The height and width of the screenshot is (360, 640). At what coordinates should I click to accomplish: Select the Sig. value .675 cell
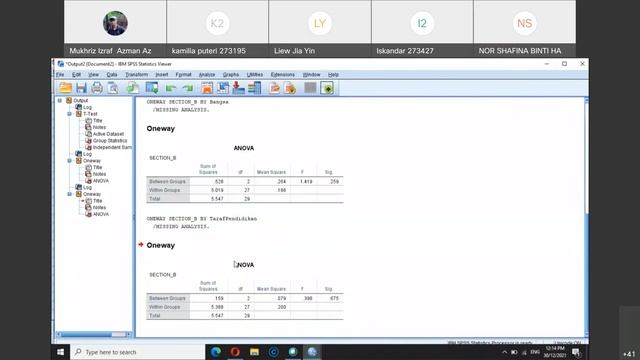point(329,298)
